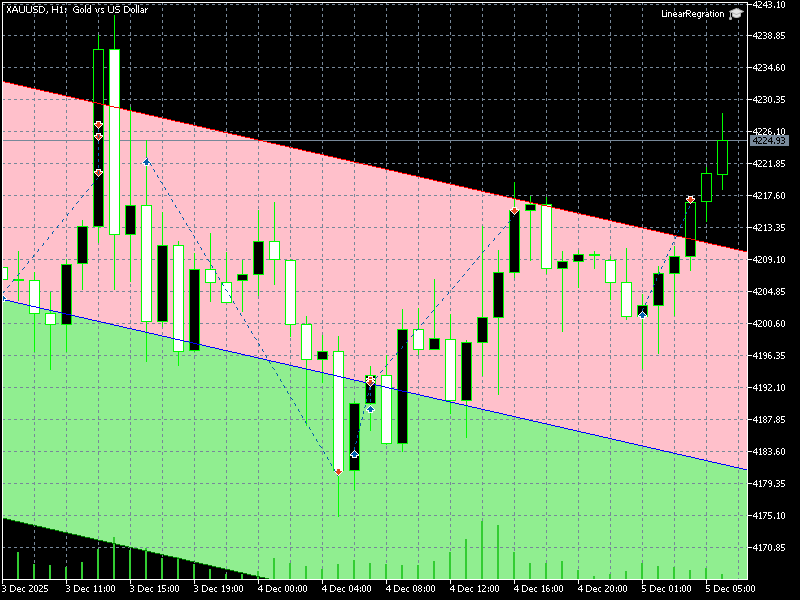
Task: Select the lowest red arrow on the 3 Dec 13:00 candle
Action: coord(98,173)
